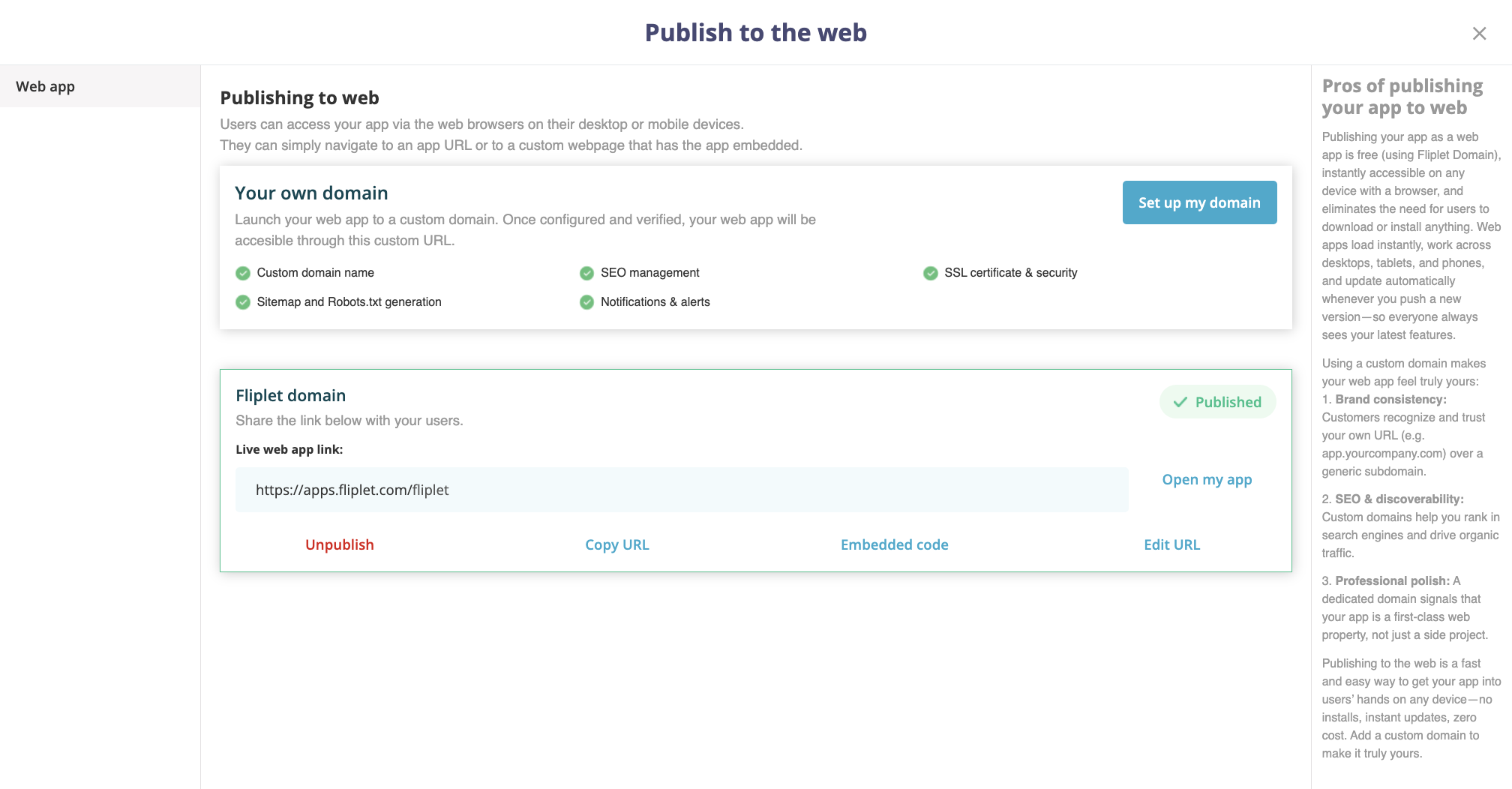
Task: Click the 'Publish to the web' title
Action: pos(756,33)
